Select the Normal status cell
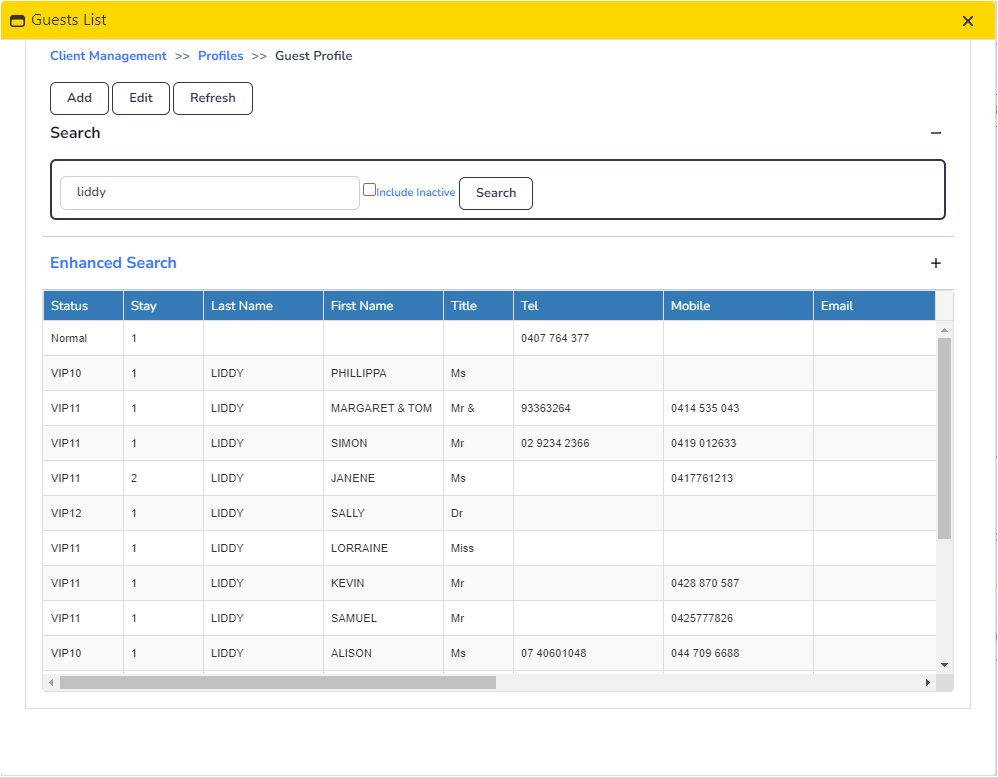This screenshot has width=998, height=777. coord(83,338)
